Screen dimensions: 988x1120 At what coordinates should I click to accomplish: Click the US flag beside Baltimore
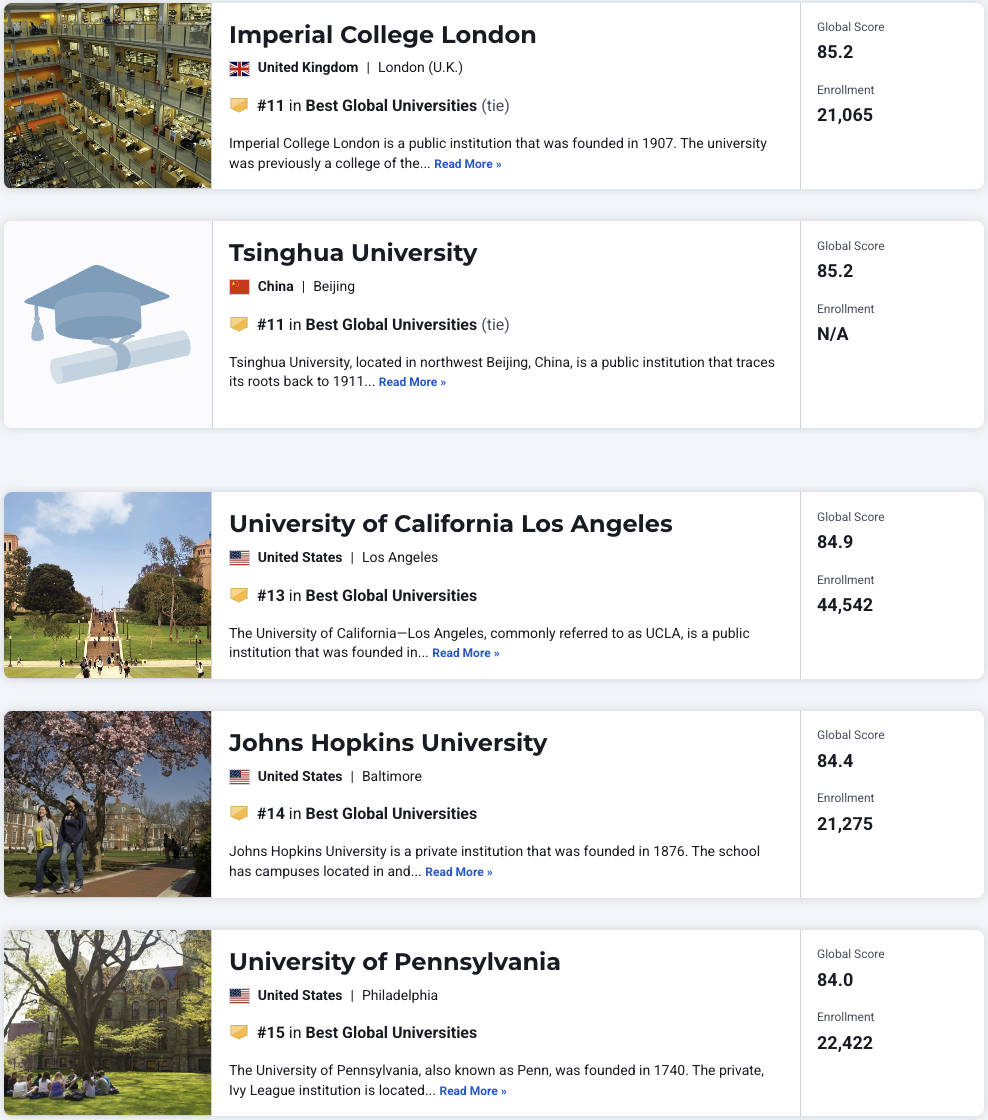[x=239, y=777]
